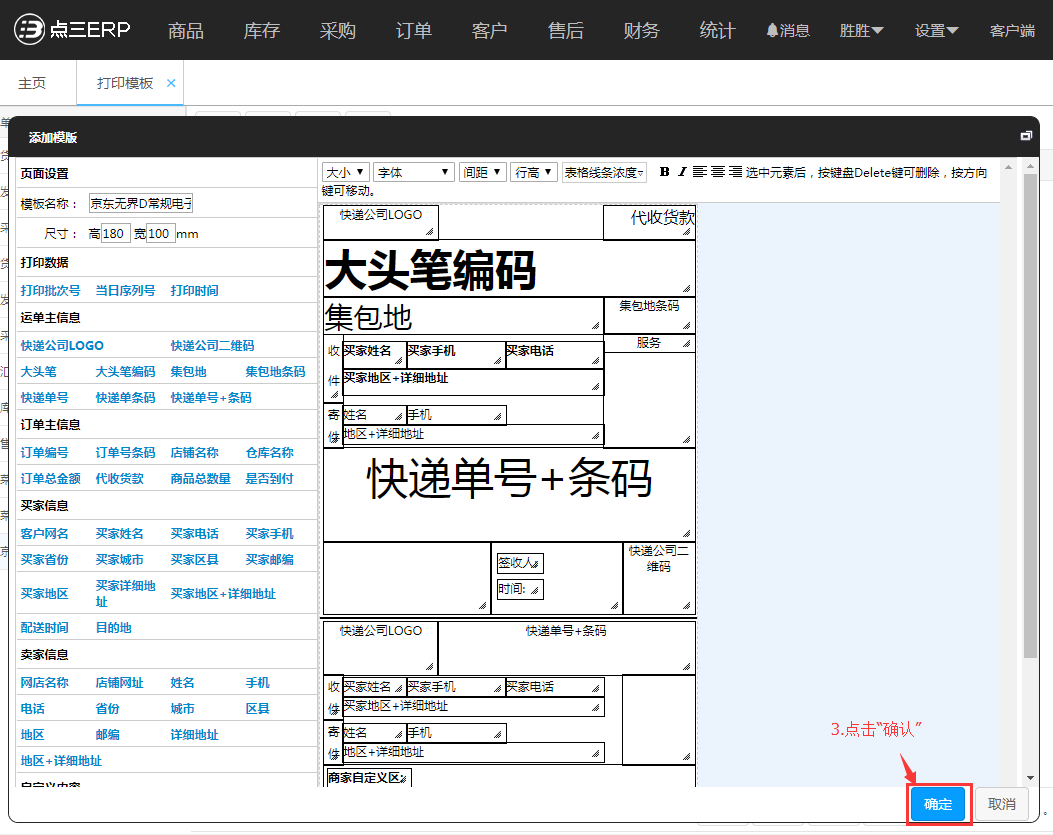Select the 服务 box on canvas

[649, 343]
